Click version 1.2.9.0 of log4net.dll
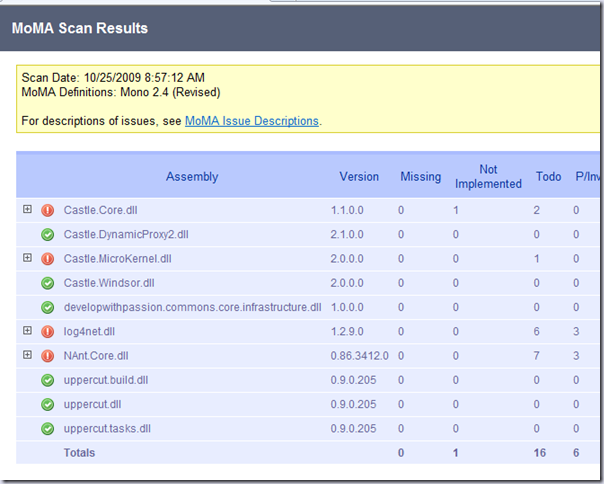This screenshot has width=604, height=484. 347,332
